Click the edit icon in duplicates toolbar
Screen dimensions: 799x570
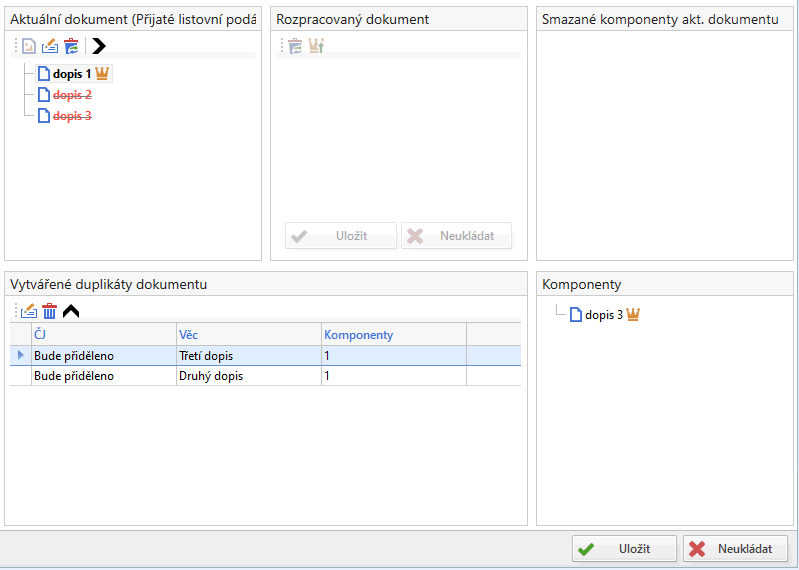tap(29, 311)
